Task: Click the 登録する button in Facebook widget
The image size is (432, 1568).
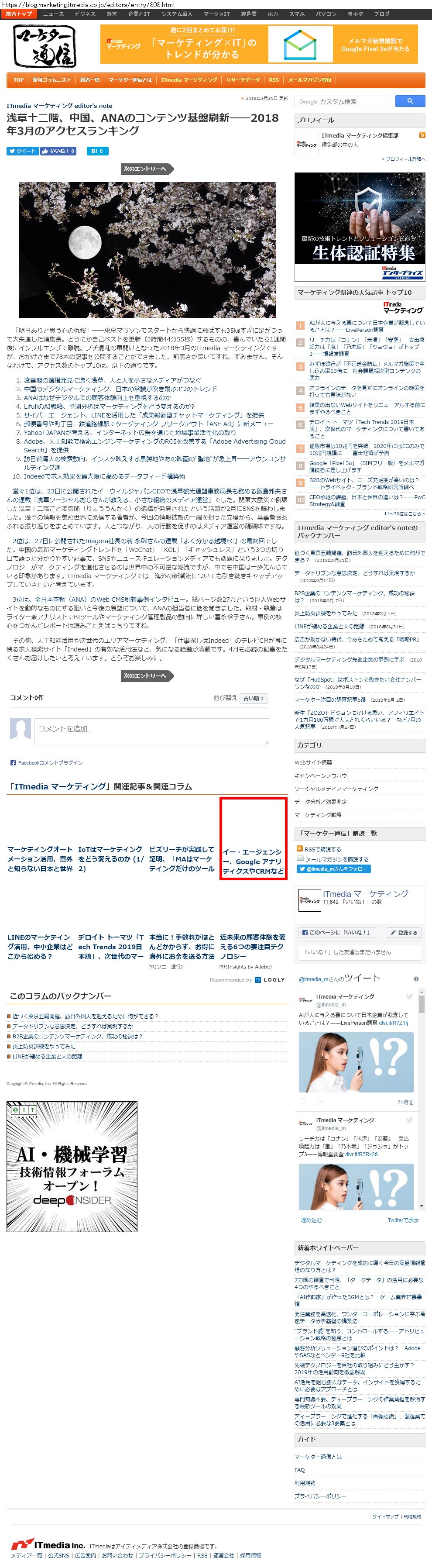Action: click(405, 932)
